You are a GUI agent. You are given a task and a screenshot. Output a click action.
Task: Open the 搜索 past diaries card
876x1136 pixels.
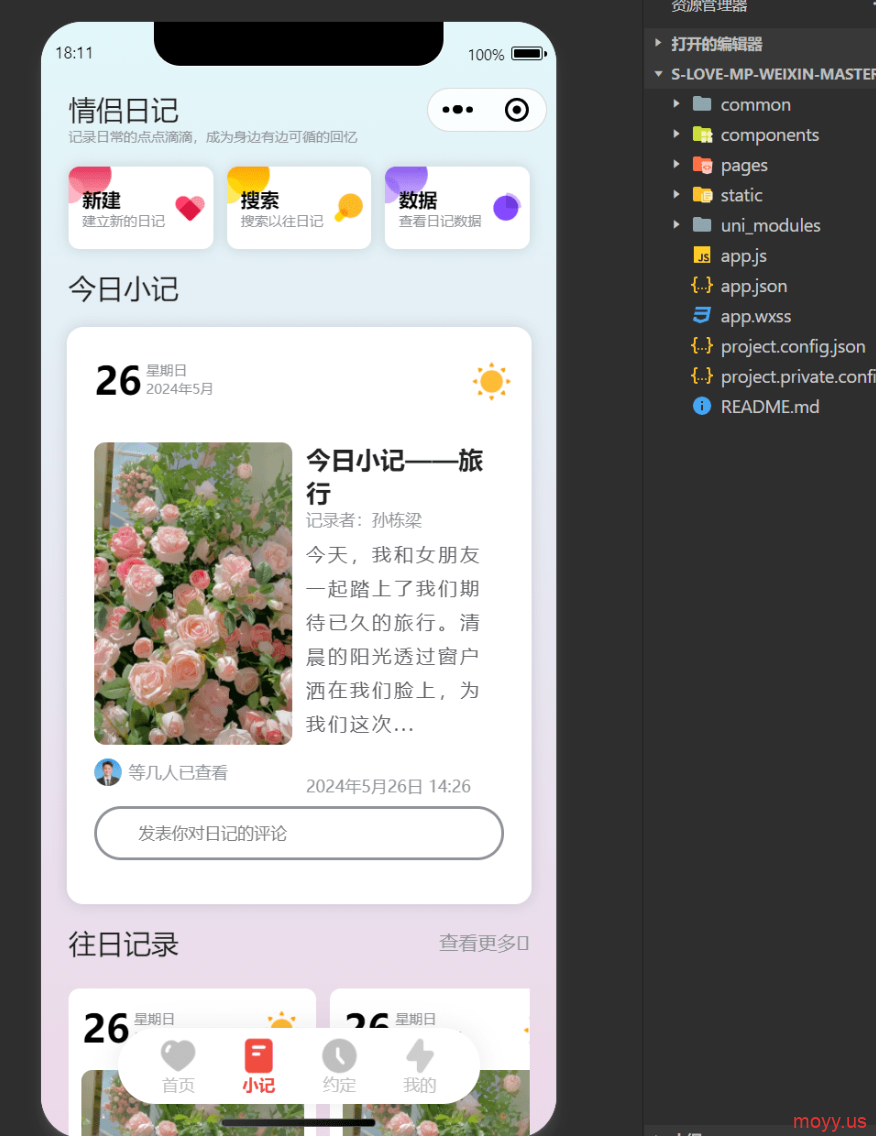[299, 208]
